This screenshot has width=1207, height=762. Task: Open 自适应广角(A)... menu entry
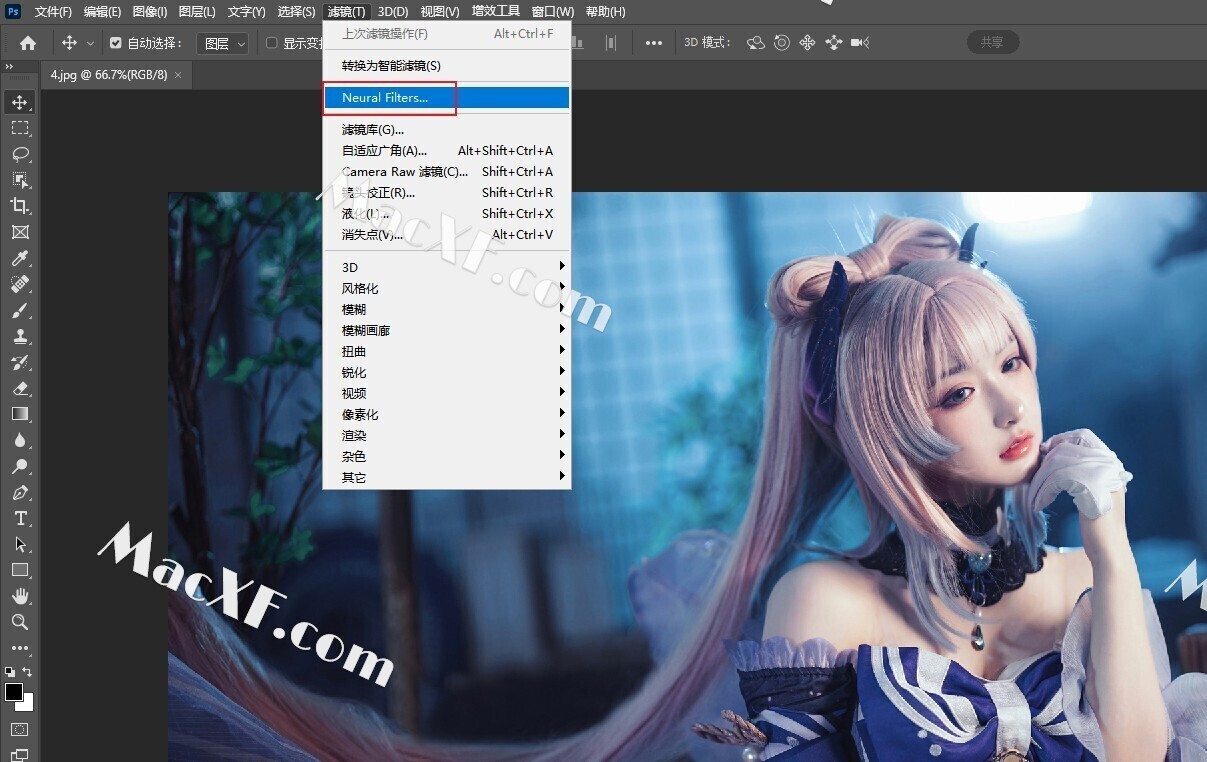446,150
